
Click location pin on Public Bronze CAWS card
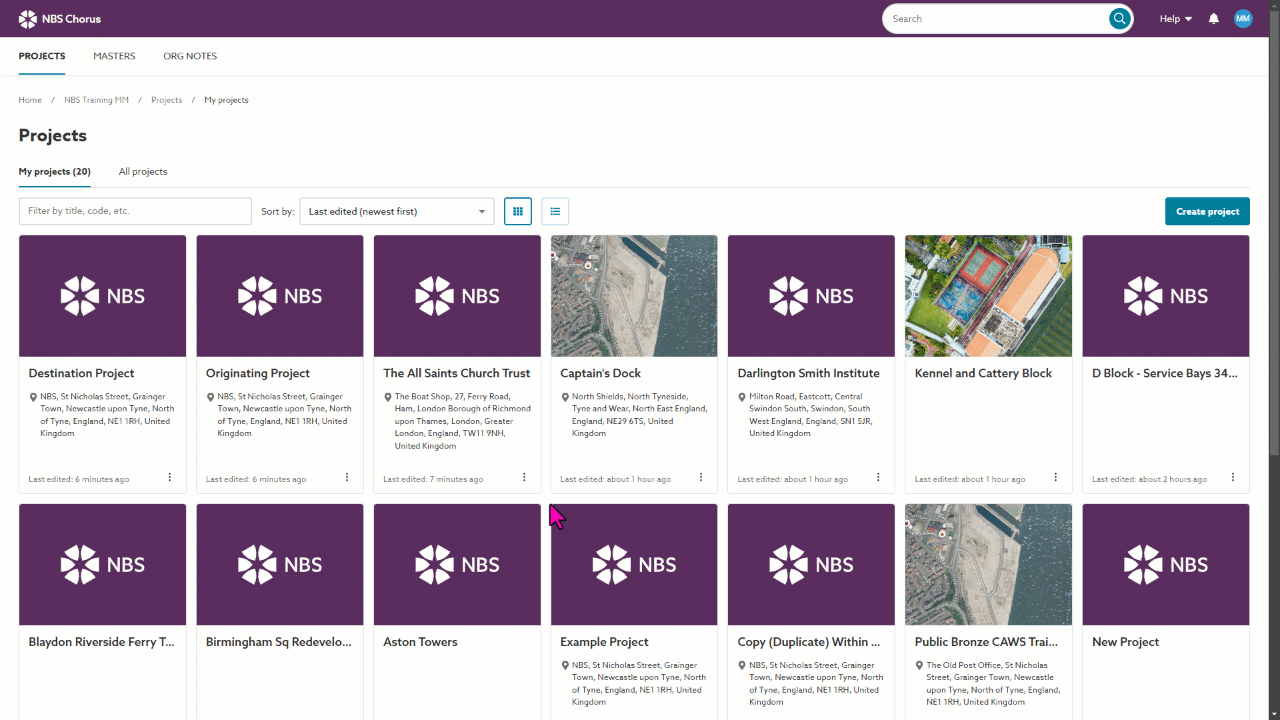(x=919, y=666)
